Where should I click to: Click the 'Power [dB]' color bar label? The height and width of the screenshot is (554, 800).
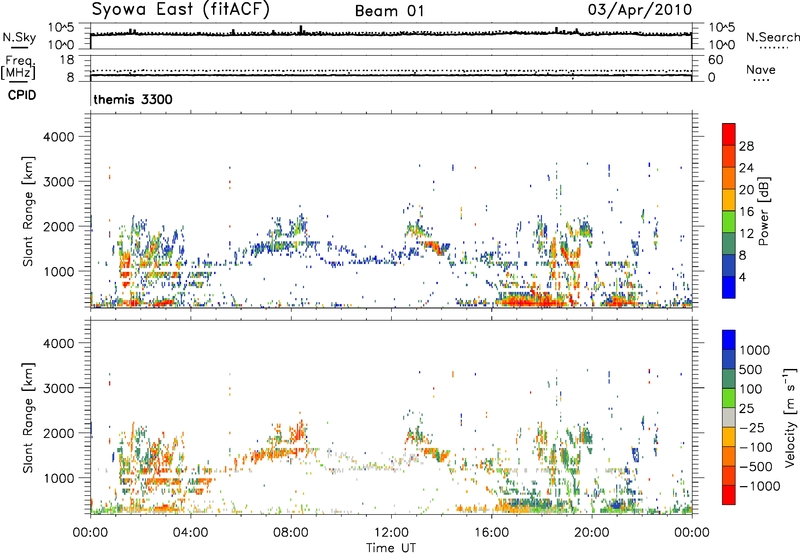763,211
